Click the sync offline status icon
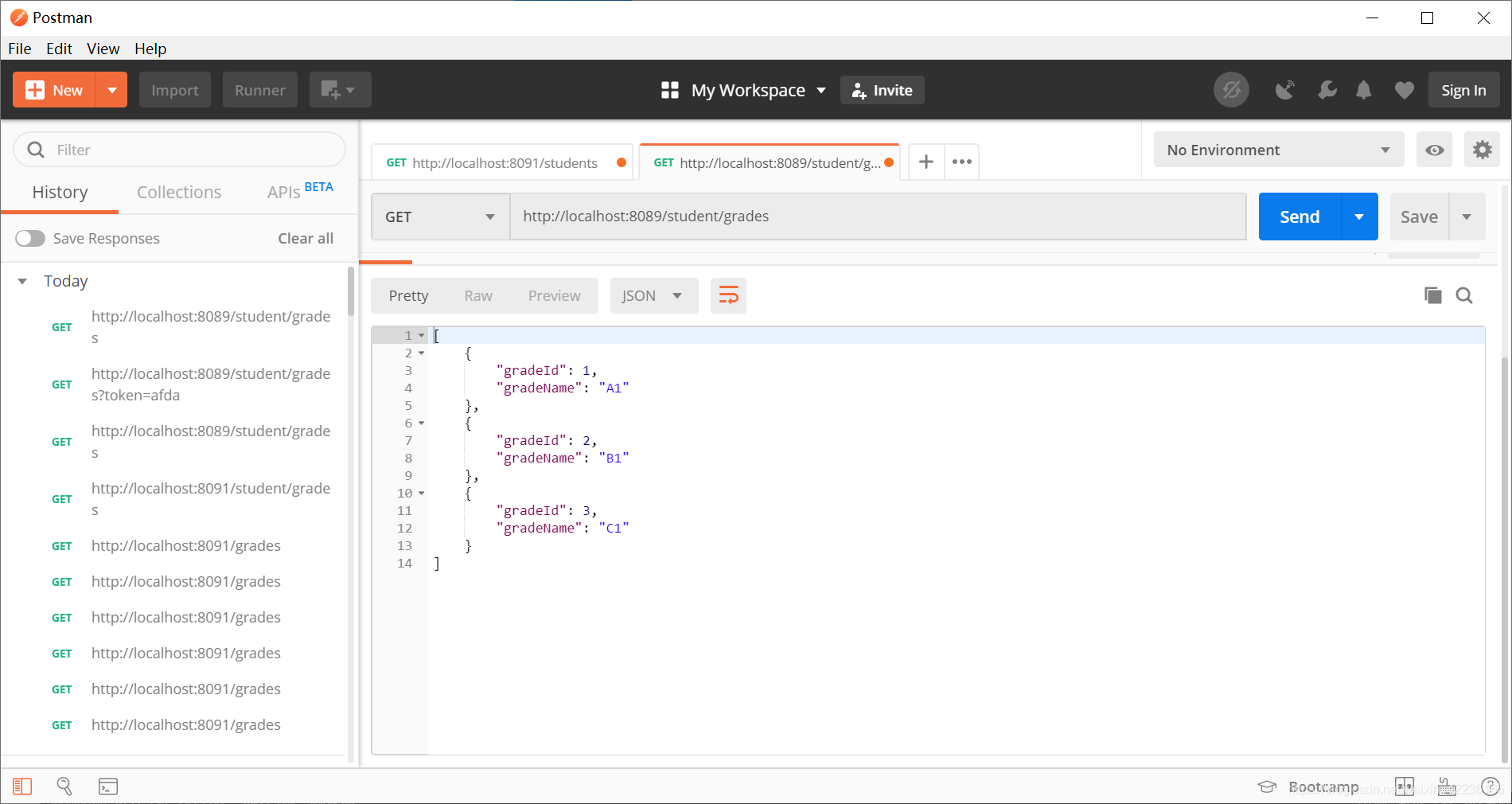Image resolution: width=1512 pixels, height=804 pixels. coord(1231,90)
